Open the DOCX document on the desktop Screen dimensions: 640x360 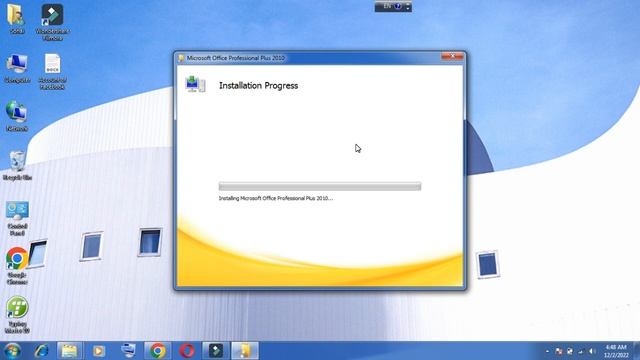click(52, 71)
